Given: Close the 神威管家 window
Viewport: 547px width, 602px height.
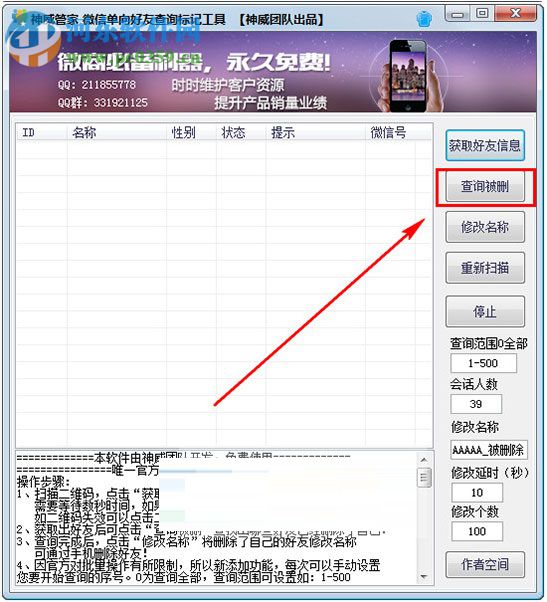Looking at the screenshot, I should (516, 14).
